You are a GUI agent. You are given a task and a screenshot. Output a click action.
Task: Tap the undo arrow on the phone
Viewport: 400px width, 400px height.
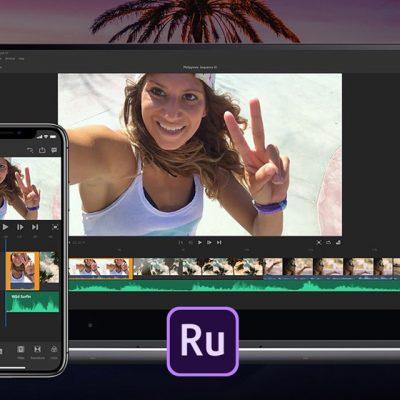[x=30, y=150]
